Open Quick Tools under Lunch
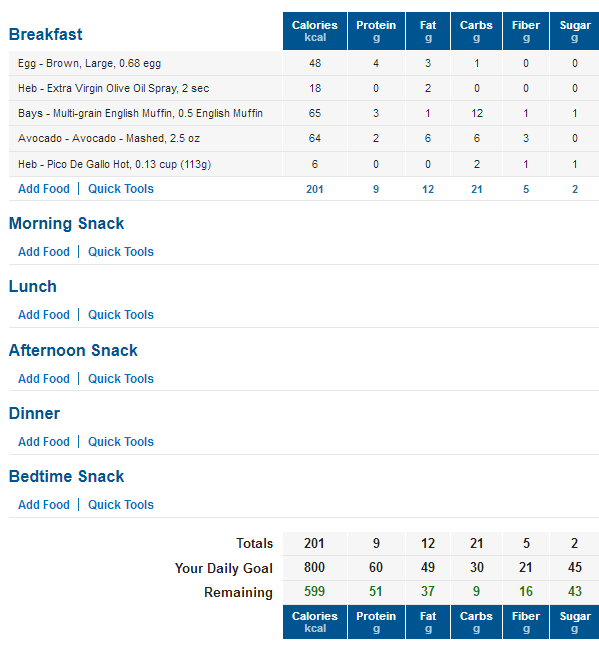Image resolution: width=599 pixels, height=652 pixels. (x=121, y=315)
